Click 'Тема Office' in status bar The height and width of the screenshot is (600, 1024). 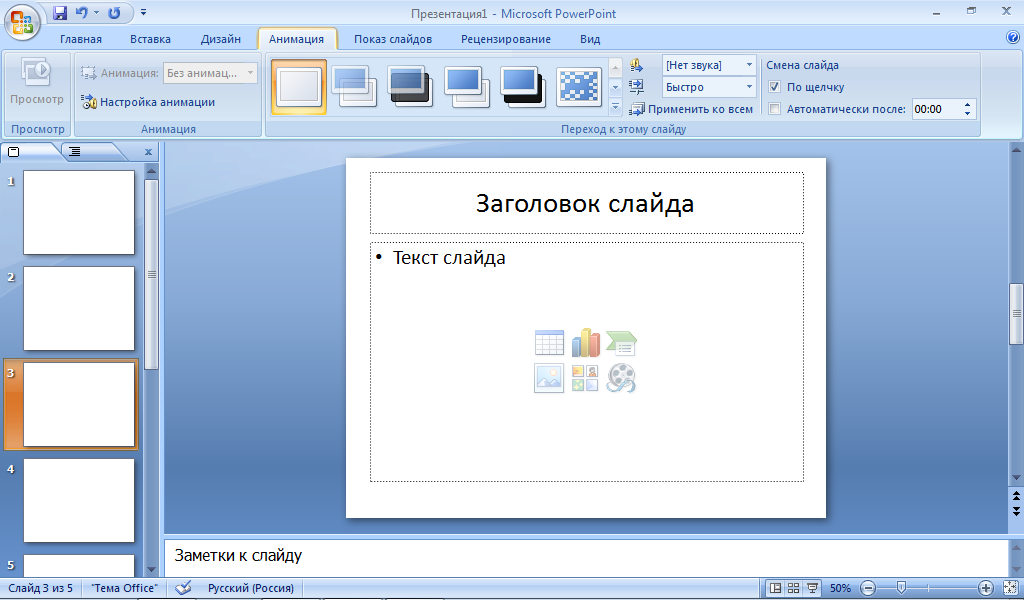pyautogui.click(x=124, y=588)
